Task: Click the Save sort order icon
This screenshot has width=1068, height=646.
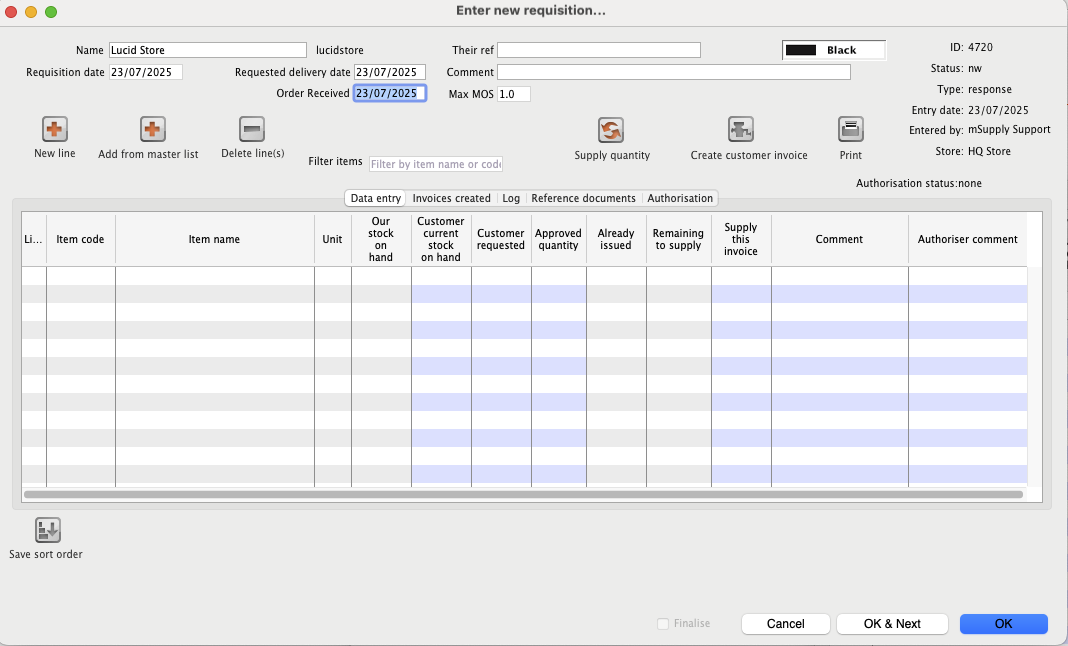Action: coord(47,531)
